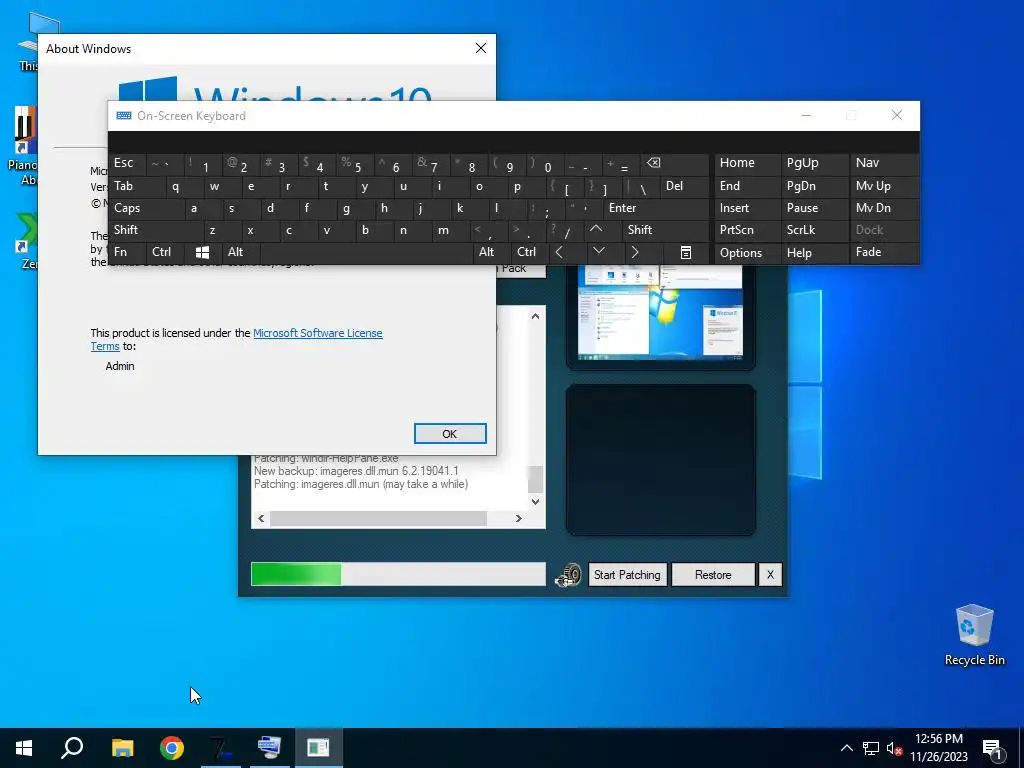Click the On-Screen Keyboard title bar icon

[x=123, y=116]
